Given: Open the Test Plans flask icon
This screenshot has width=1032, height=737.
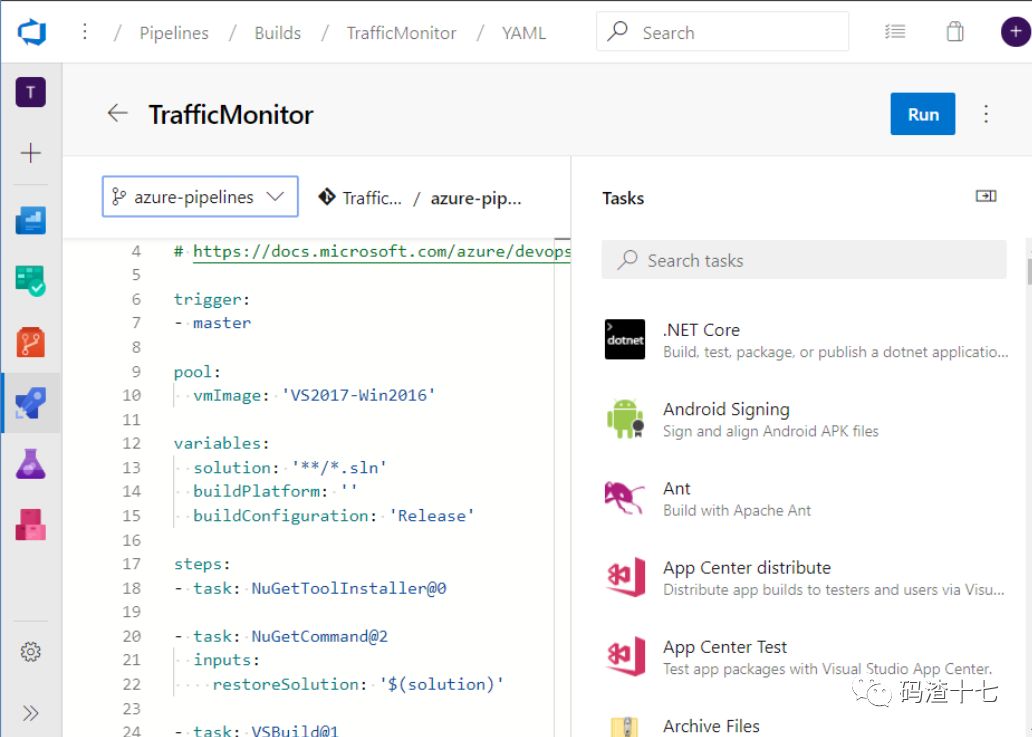Looking at the screenshot, I should point(31,464).
